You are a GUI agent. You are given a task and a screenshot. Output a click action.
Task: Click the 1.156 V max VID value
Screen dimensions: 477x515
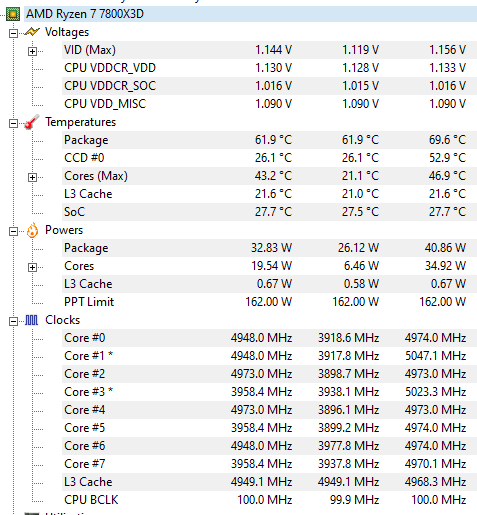point(447,50)
